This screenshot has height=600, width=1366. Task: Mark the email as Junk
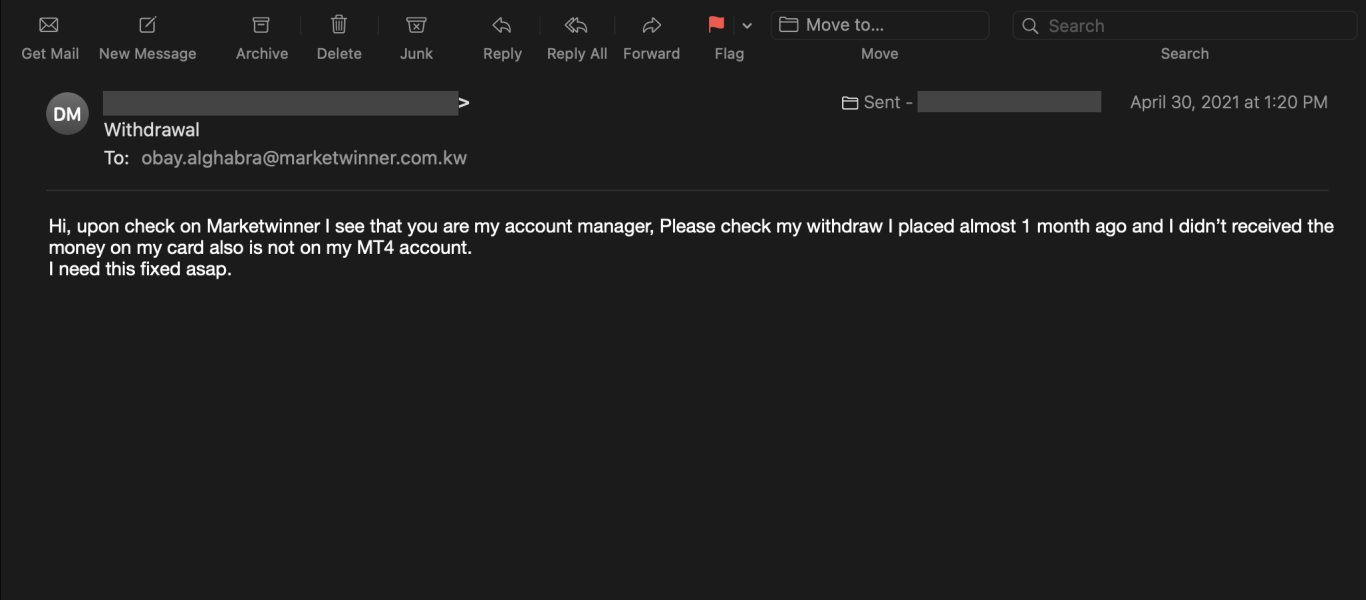click(x=416, y=25)
